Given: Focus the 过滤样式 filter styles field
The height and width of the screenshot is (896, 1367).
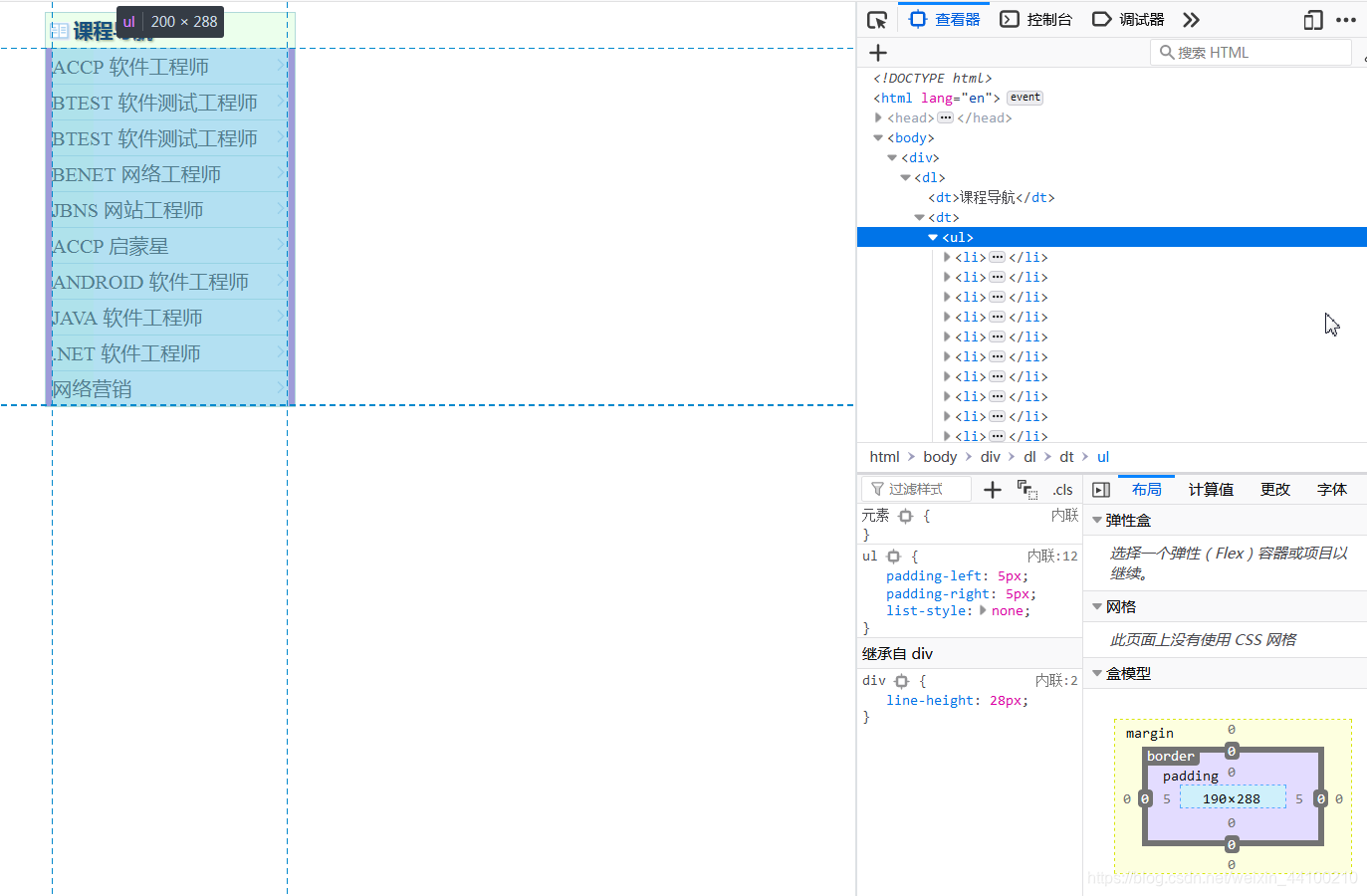Looking at the screenshot, I should (x=916, y=489).
